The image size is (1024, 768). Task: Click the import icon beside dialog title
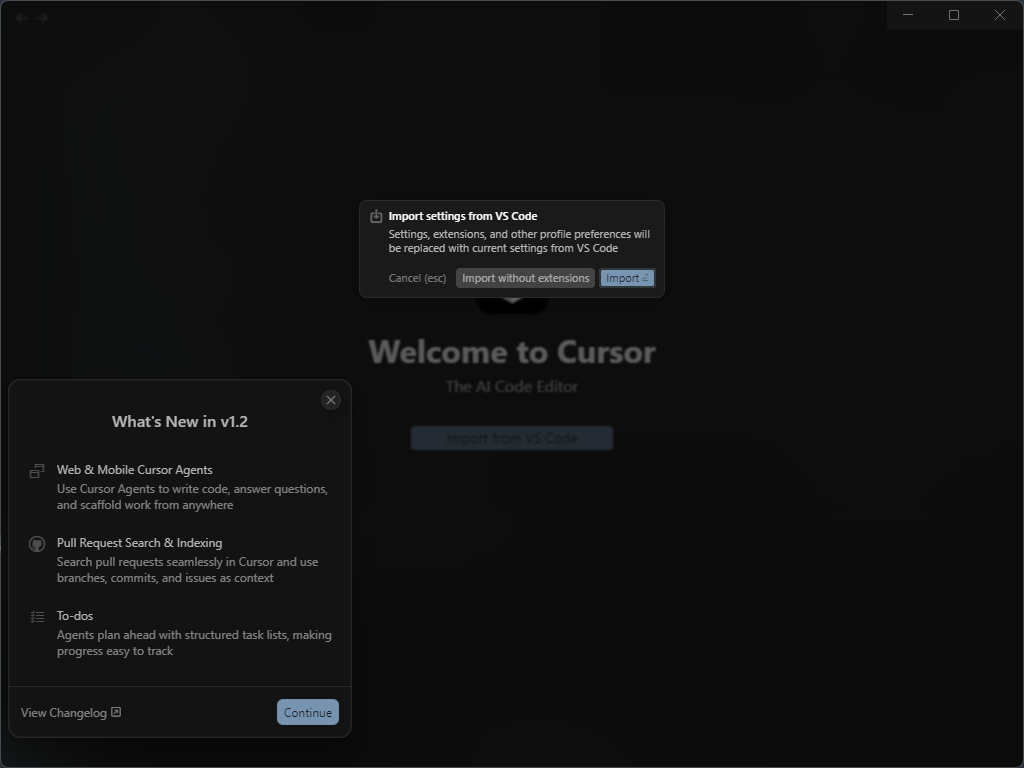pyautogui.click(x=376, y=216)
